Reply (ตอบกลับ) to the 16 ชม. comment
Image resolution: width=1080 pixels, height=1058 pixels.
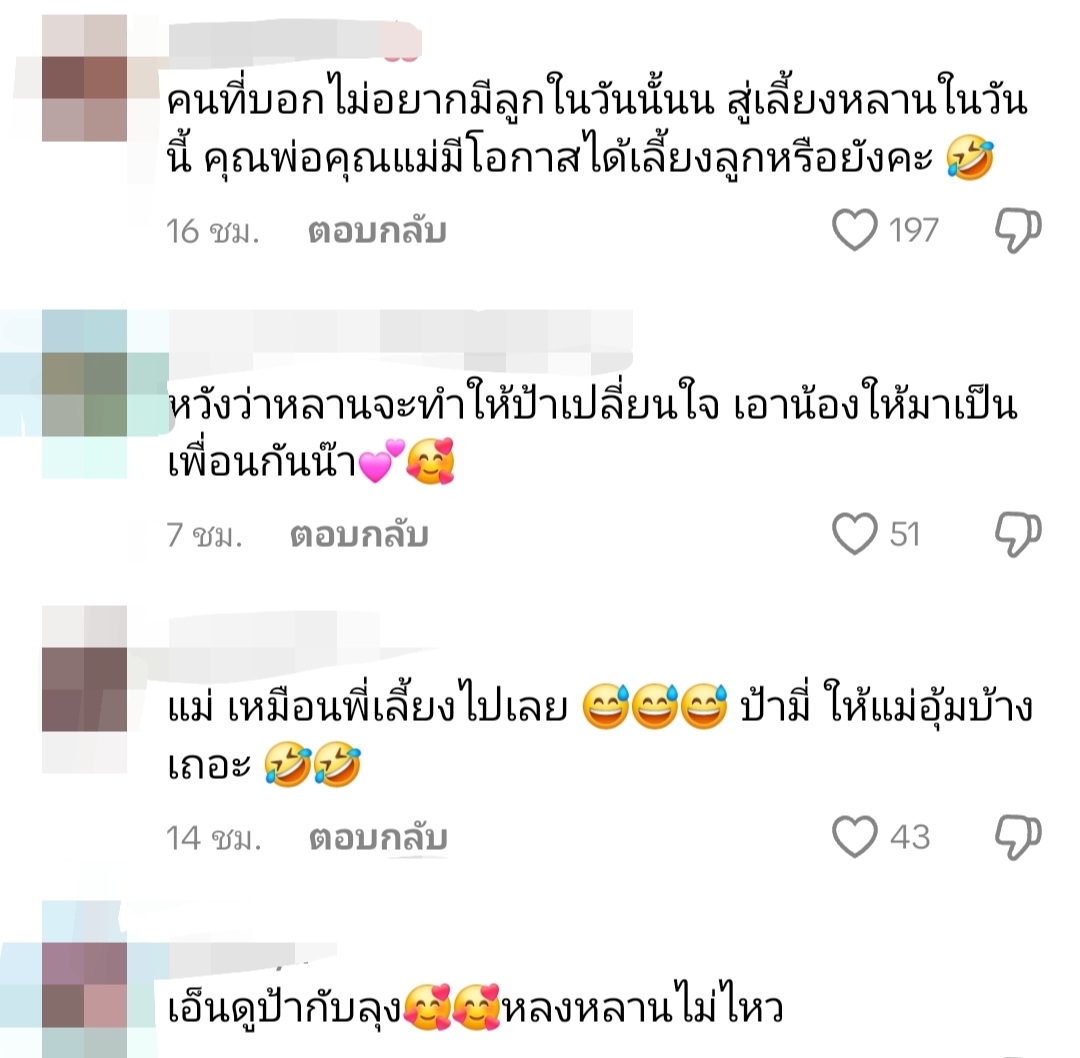(377, 231)
